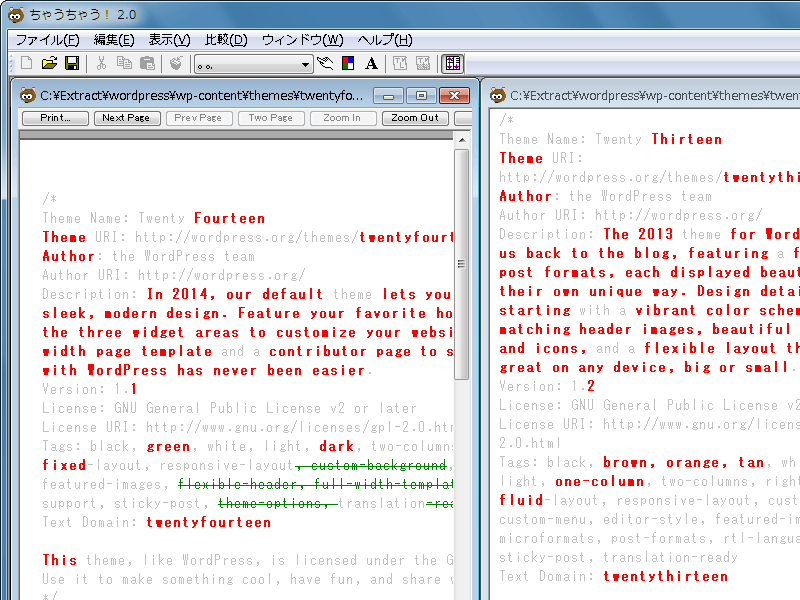Screen dimensions: 800x600
Task: Click the first greyed icon right of the A icon
Action: pyautogui.click(x=400, y=63)
